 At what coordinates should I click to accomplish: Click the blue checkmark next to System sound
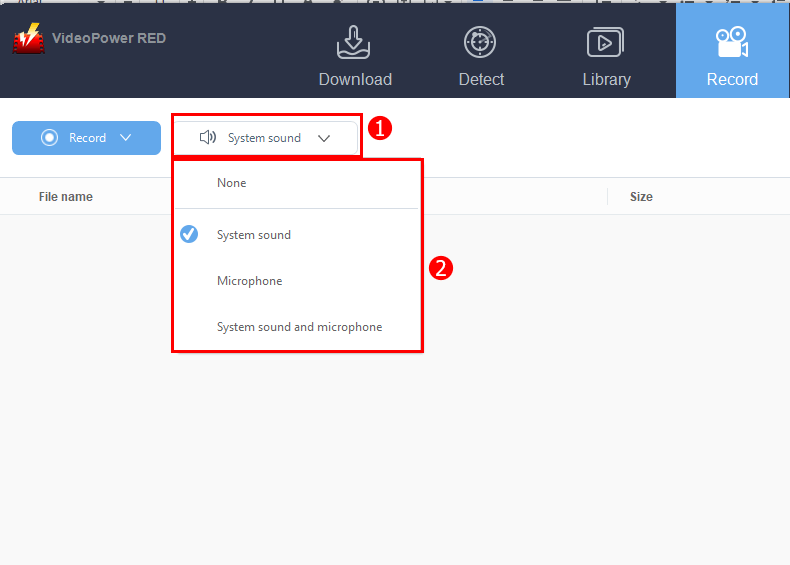[189, 234]
